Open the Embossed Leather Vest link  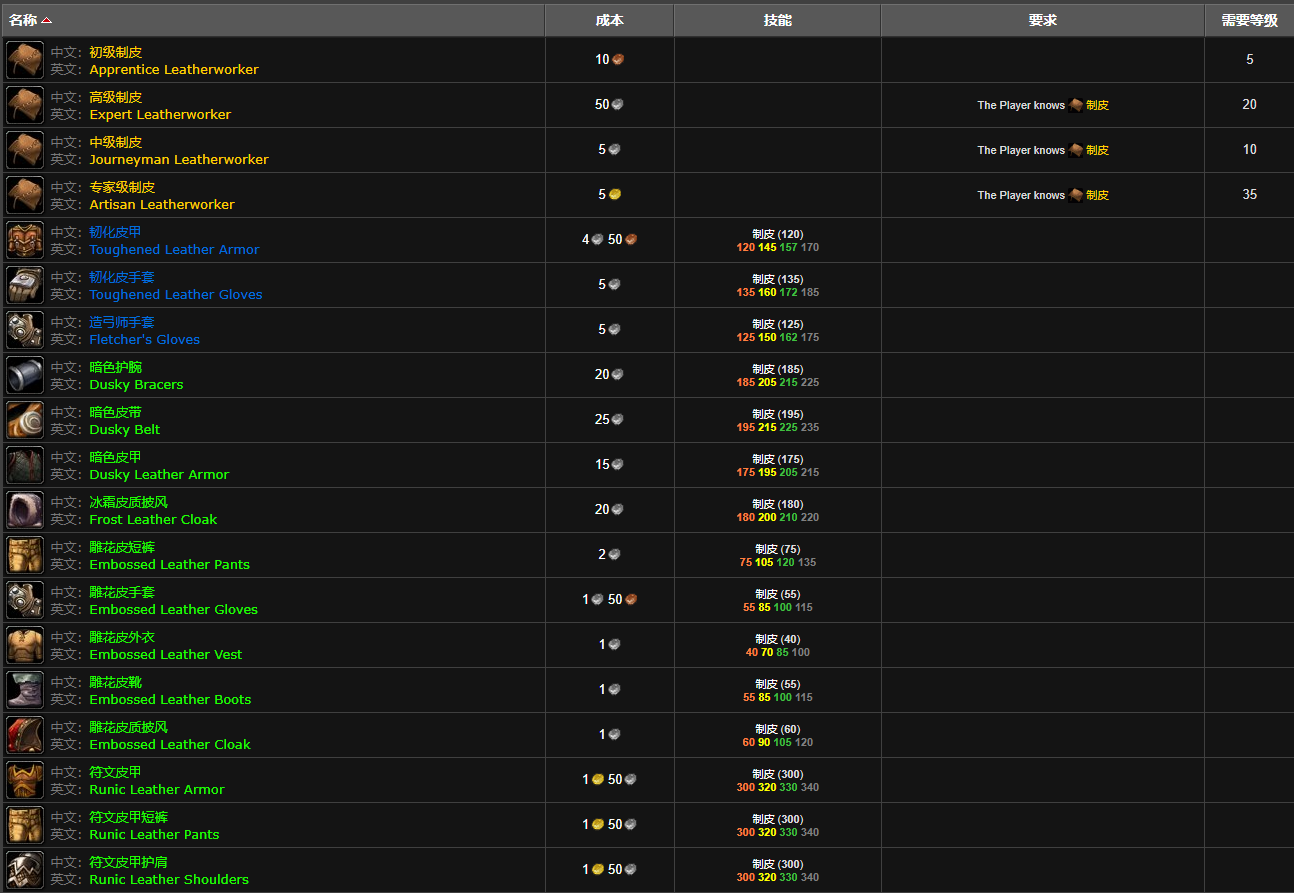[x=166, y=655]
